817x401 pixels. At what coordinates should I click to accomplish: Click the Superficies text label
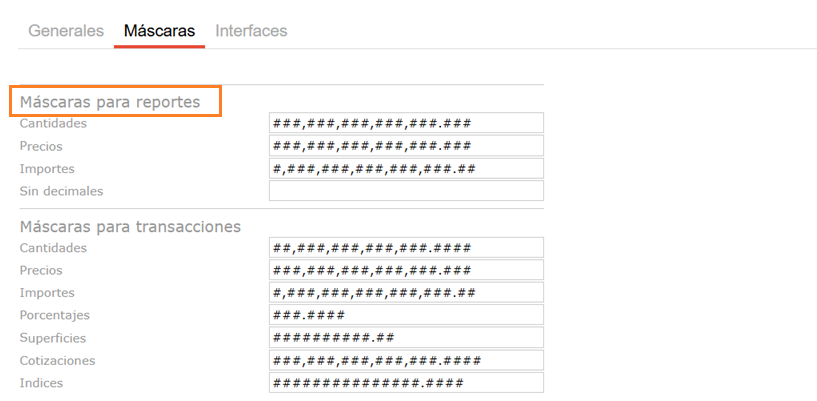pos(53,338)
